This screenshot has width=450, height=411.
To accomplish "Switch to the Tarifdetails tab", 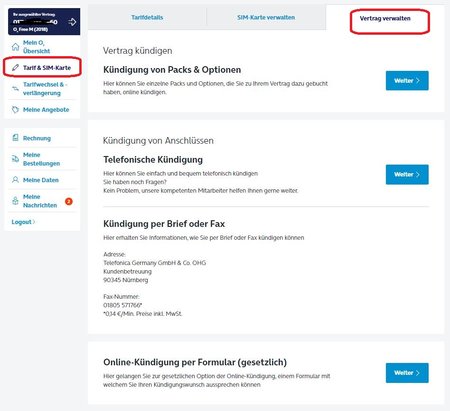I will (x=147, y=18).
